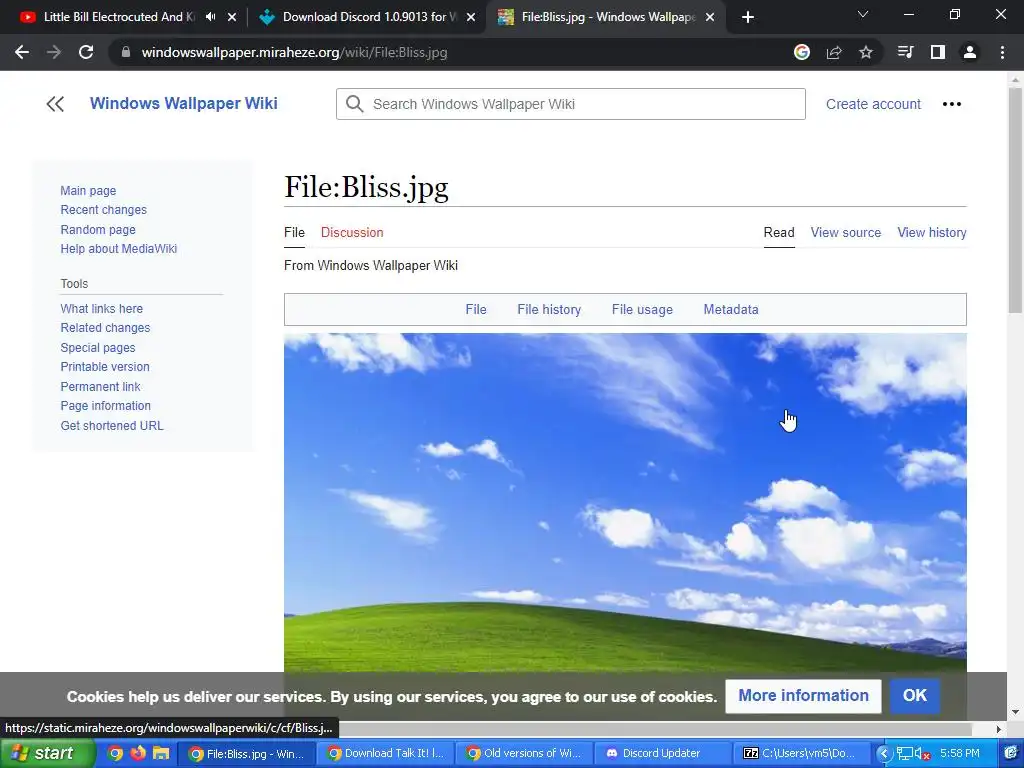Open the Windows start button
The height and width of the screenshot is (768, 1024).
click(x=47, y=753)
